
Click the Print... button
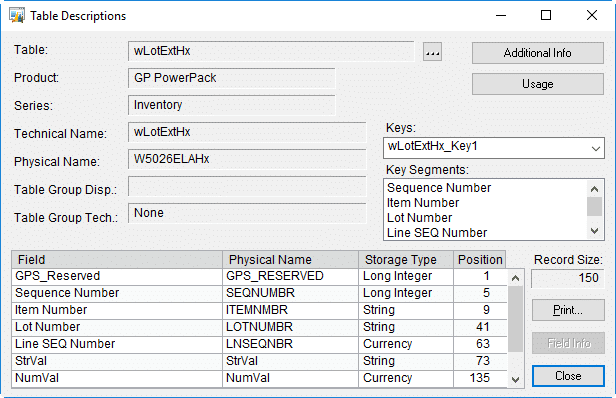[568, 310]
